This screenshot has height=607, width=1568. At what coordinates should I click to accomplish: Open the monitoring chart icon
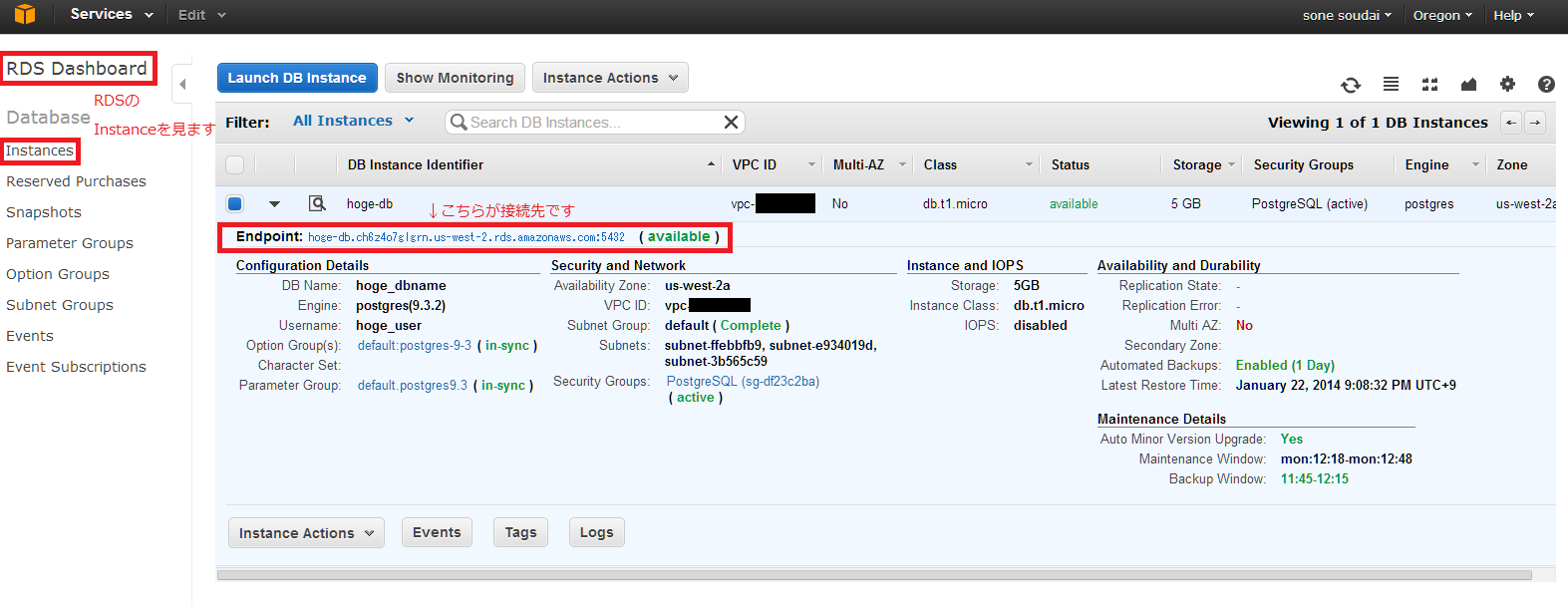coord(1468,85)
